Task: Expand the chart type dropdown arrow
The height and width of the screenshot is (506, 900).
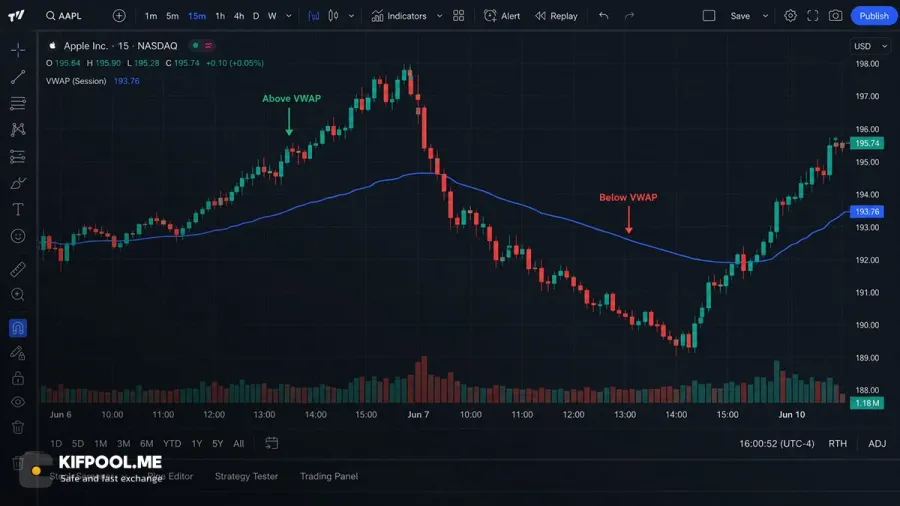Action: (351, 16)
